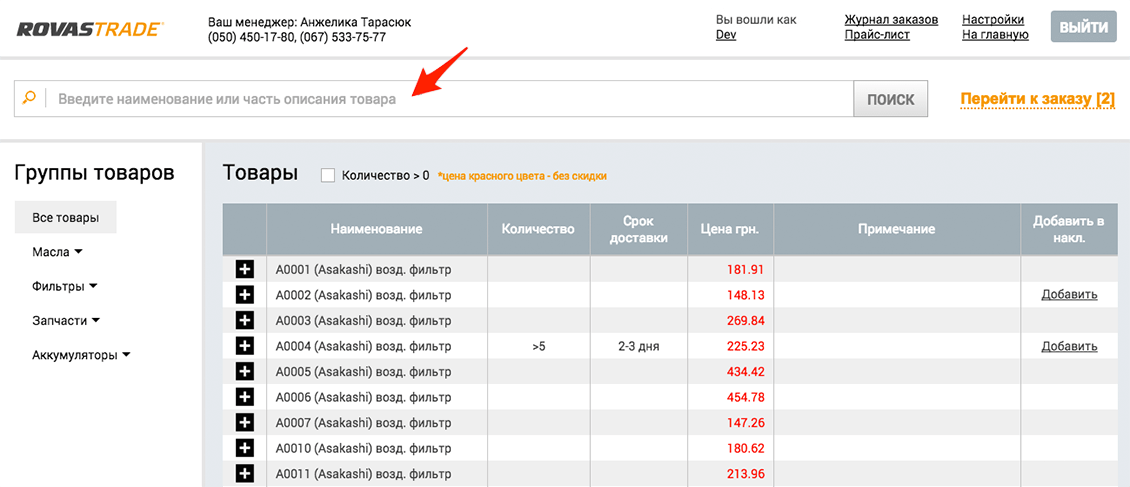Go to На главную link
The width and height of the screenshot is (1130, 487).
coord(995,35)
